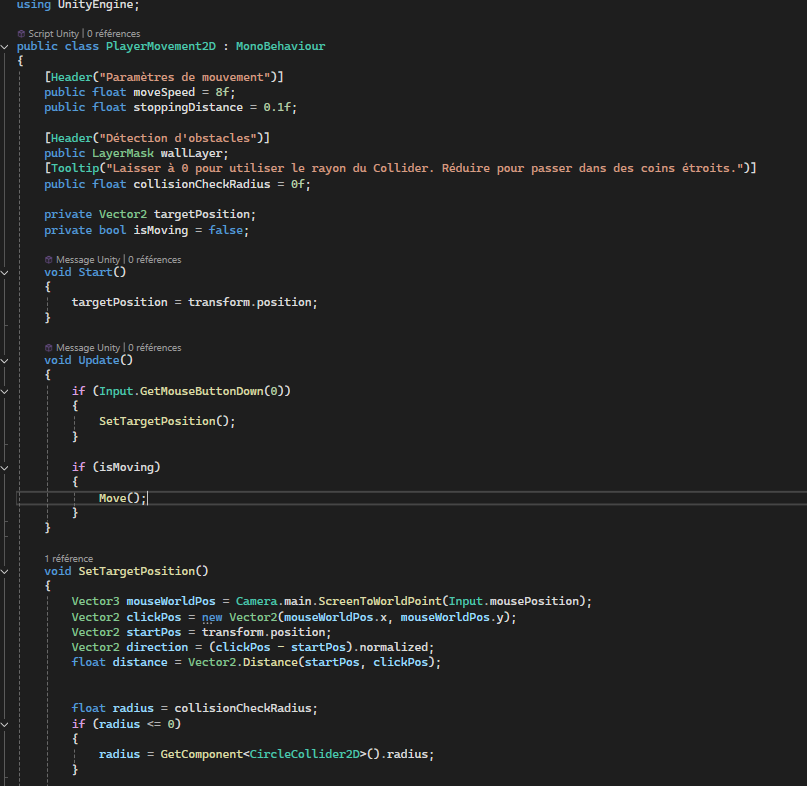The width and height of the screenshot is (807, 786).
Task: Click the '8f' value
Action: pyautogui.click(x=222, y=92)
